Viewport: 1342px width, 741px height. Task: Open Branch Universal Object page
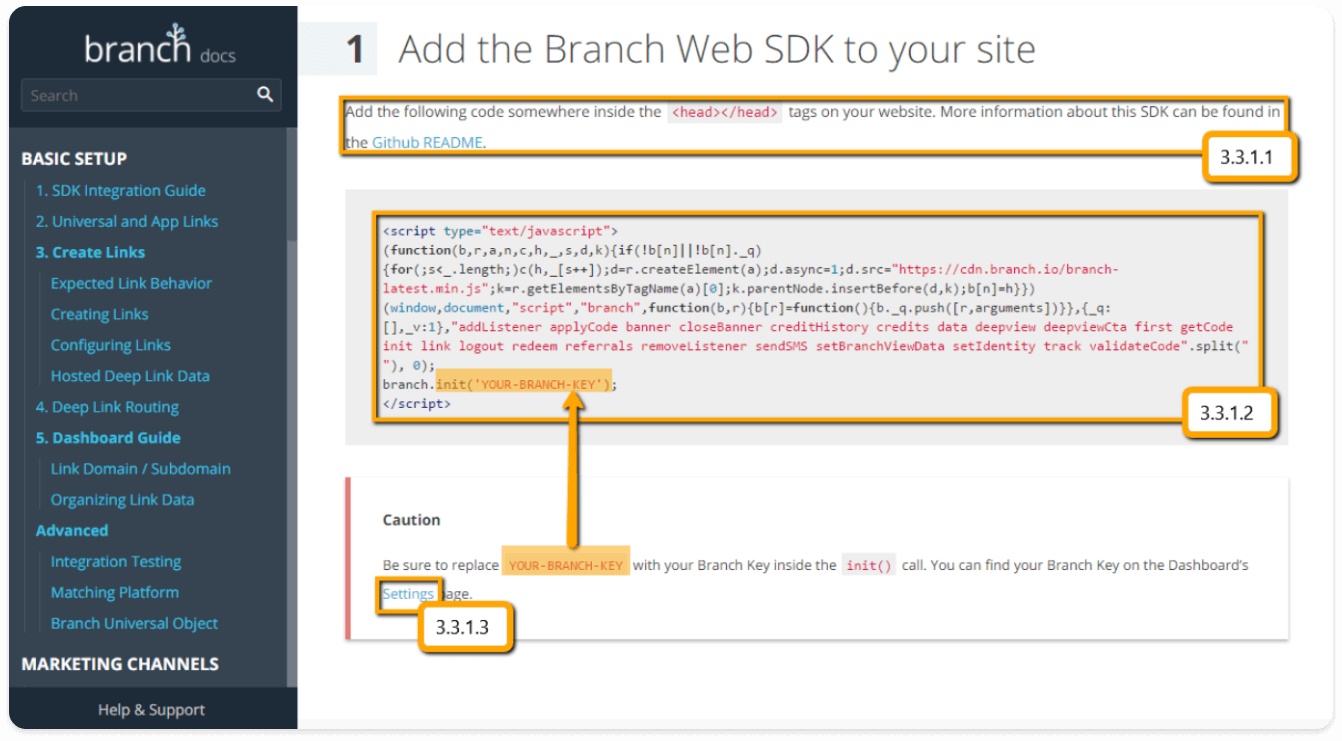134,623
